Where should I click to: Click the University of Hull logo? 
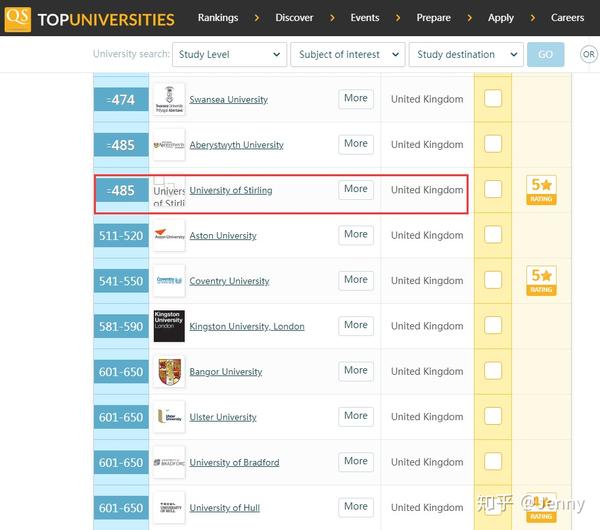169,508
